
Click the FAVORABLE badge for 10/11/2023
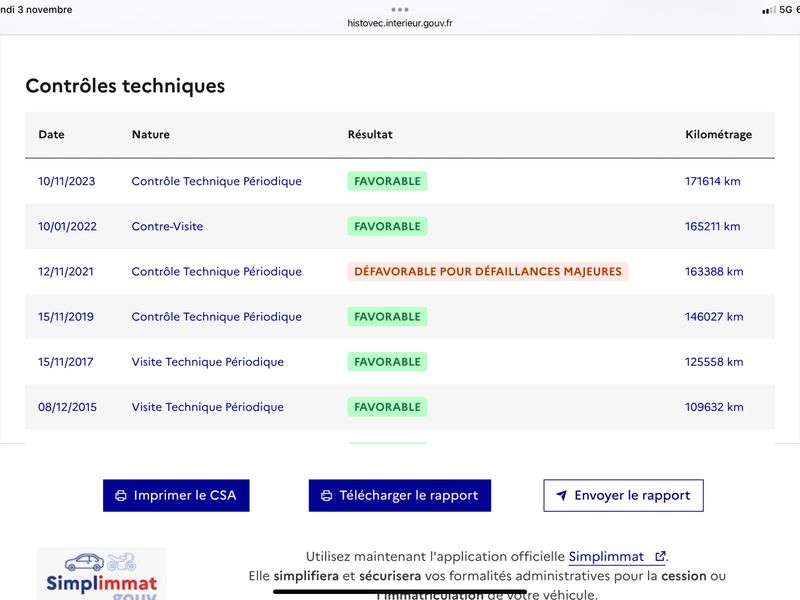click(387, 181)
